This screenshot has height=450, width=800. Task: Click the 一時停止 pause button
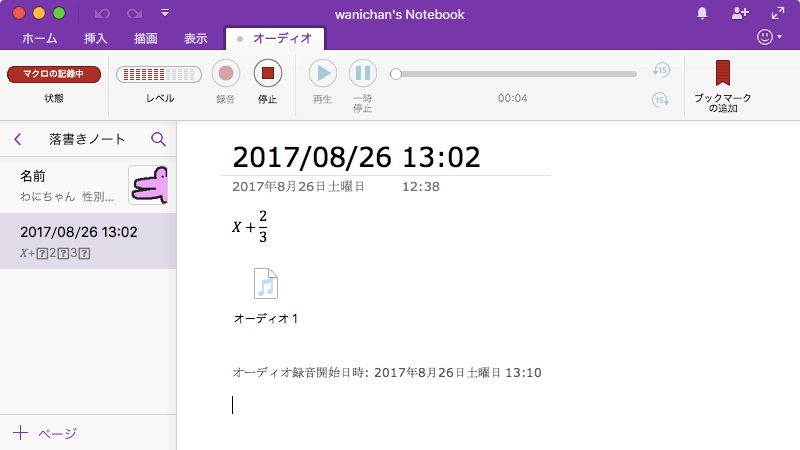pyautogui.click(x=363, y=73)
